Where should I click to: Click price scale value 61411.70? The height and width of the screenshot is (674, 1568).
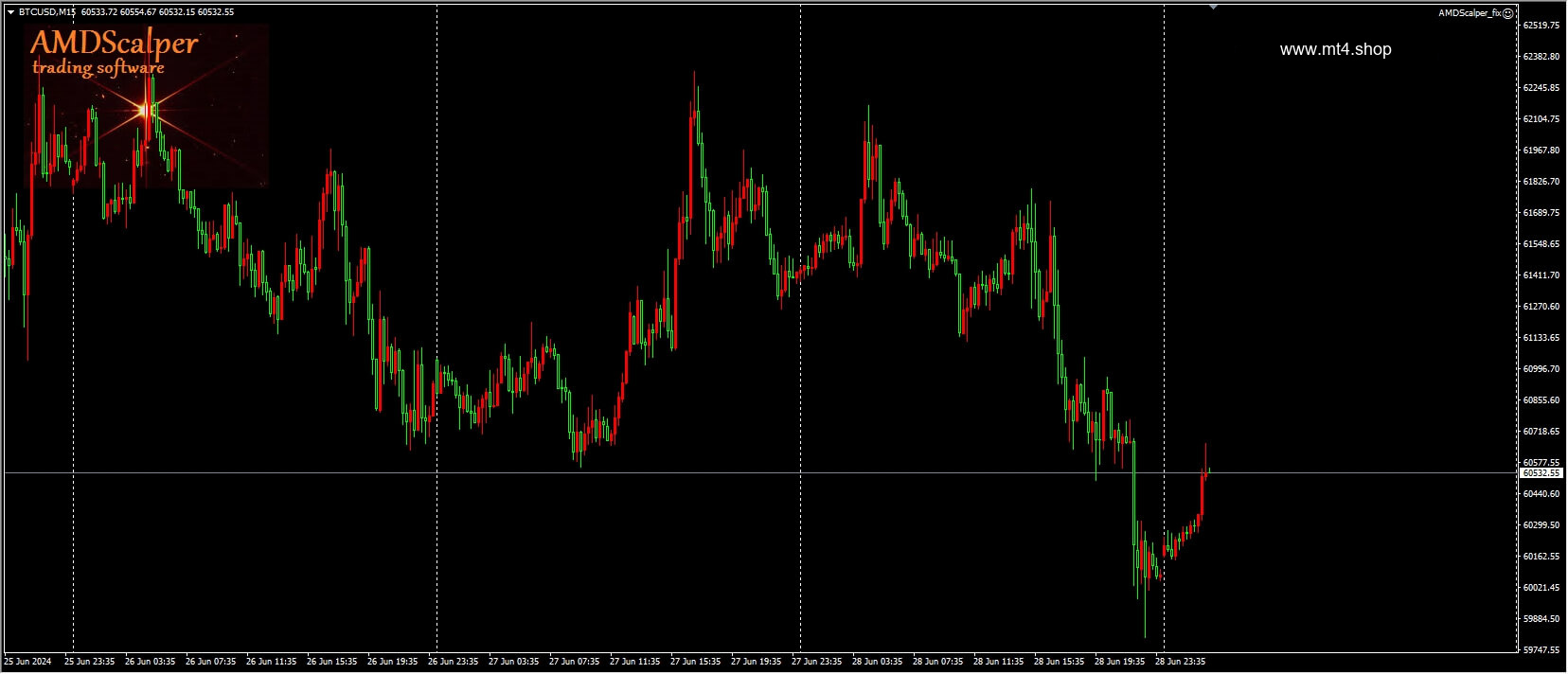click(x=1541, y=275)
